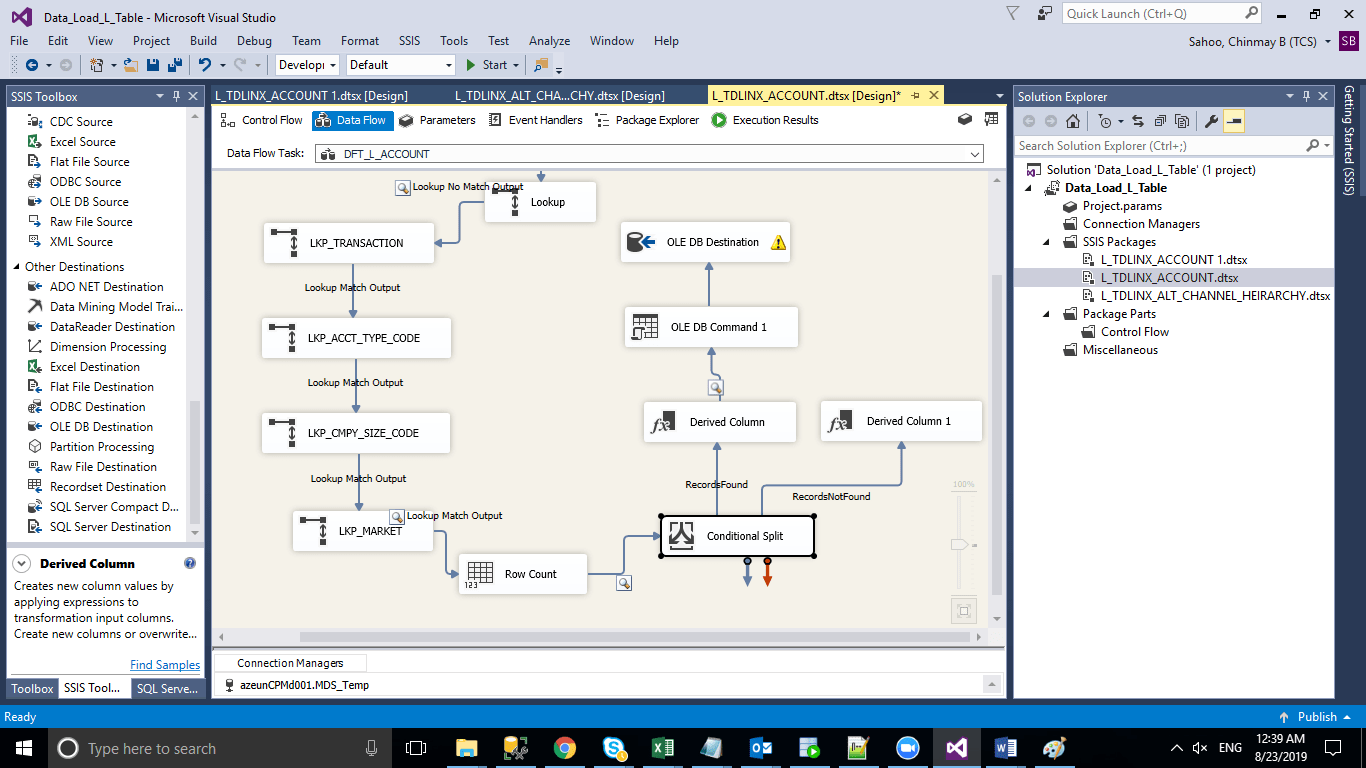The image size is (1366, 768).
Task: Click Collapse All in Solution Explorer
Action: (1160, 121)
